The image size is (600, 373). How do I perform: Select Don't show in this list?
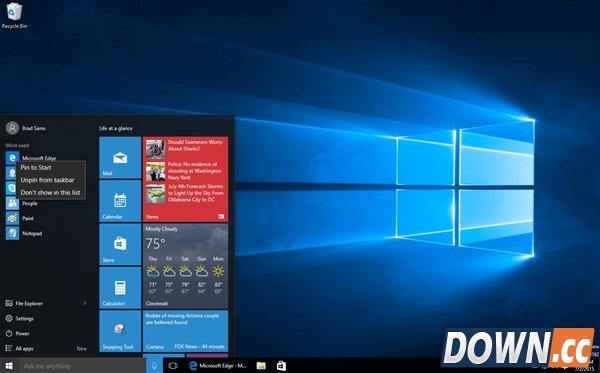pyautogui.click(x=51, y=192)
